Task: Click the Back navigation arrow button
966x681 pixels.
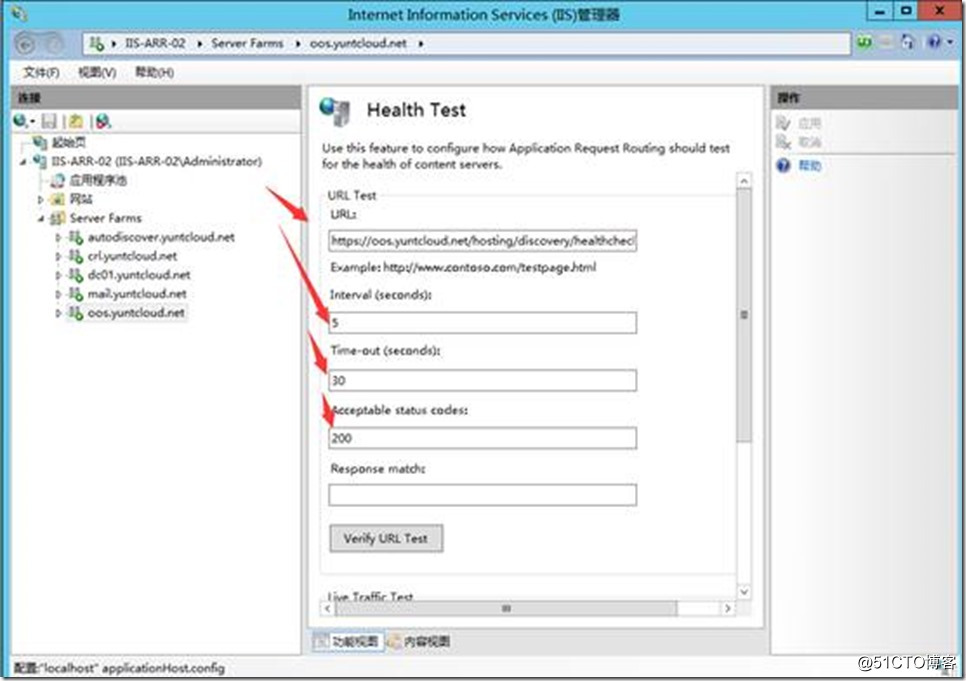Action: click(25, 44)
